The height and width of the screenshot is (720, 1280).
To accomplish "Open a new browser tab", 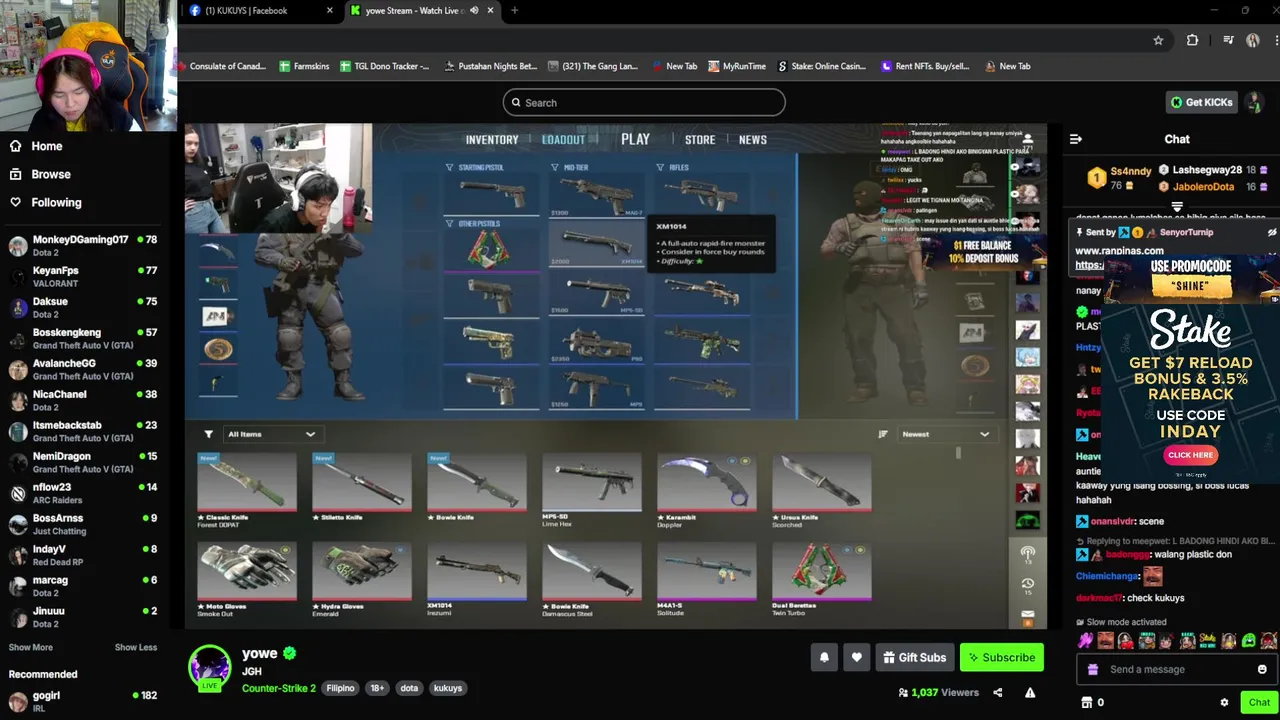I will (514, 10).
